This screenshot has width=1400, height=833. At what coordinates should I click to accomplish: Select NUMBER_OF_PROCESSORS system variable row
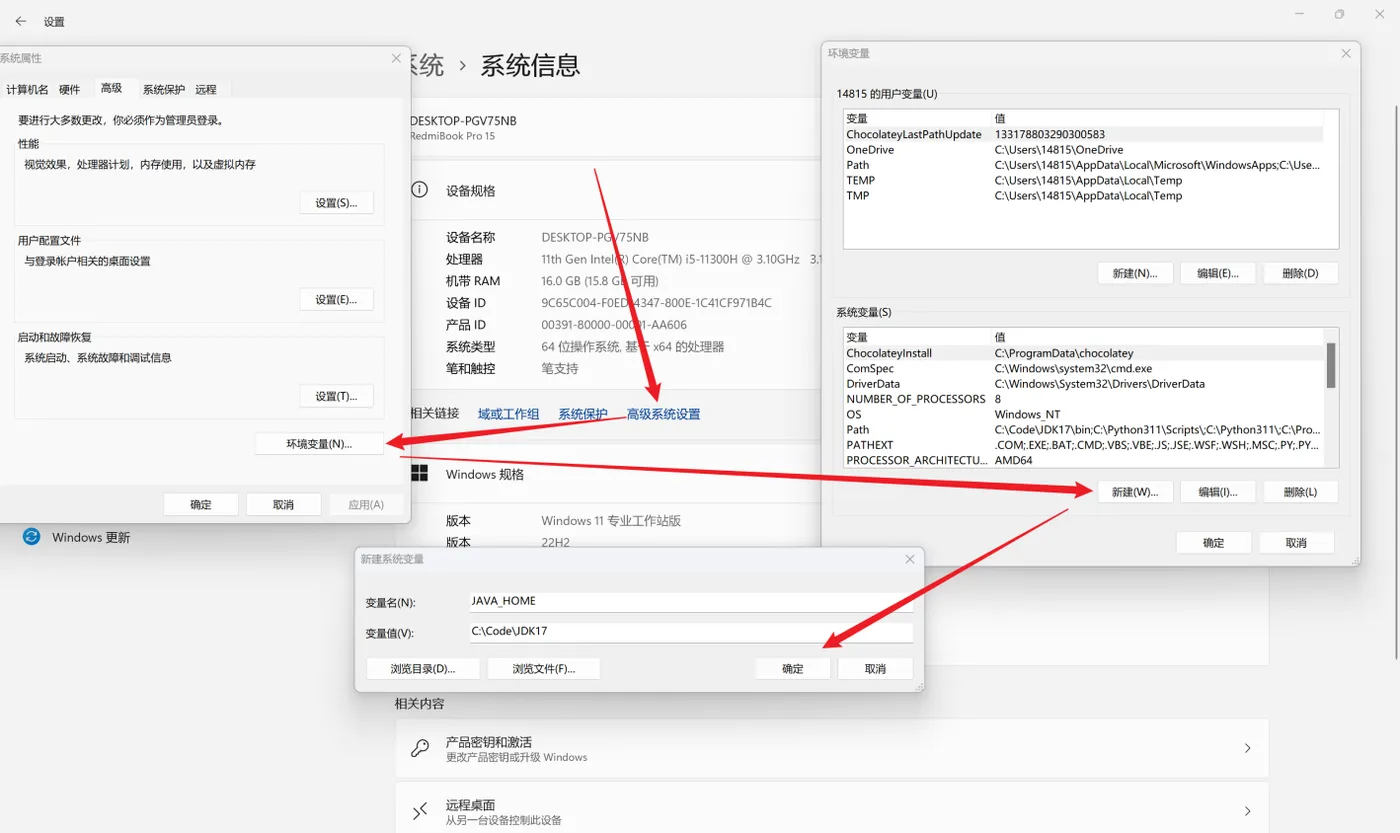click(1084, 399)
